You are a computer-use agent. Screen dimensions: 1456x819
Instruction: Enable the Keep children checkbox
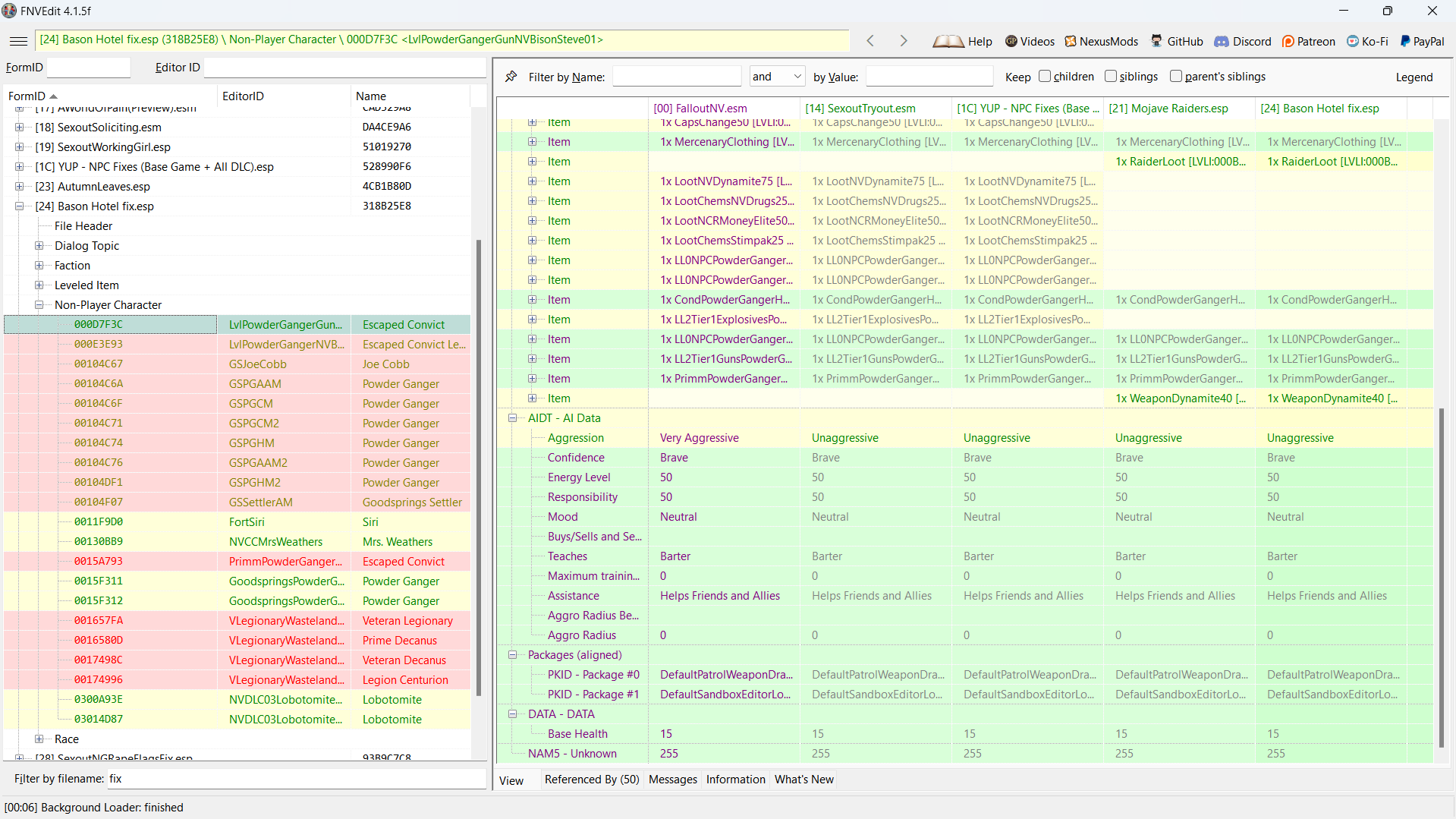(x=1045, y=76)
